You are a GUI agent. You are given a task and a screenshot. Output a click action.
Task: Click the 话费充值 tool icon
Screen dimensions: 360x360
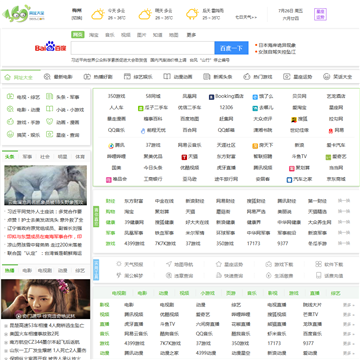318,275
